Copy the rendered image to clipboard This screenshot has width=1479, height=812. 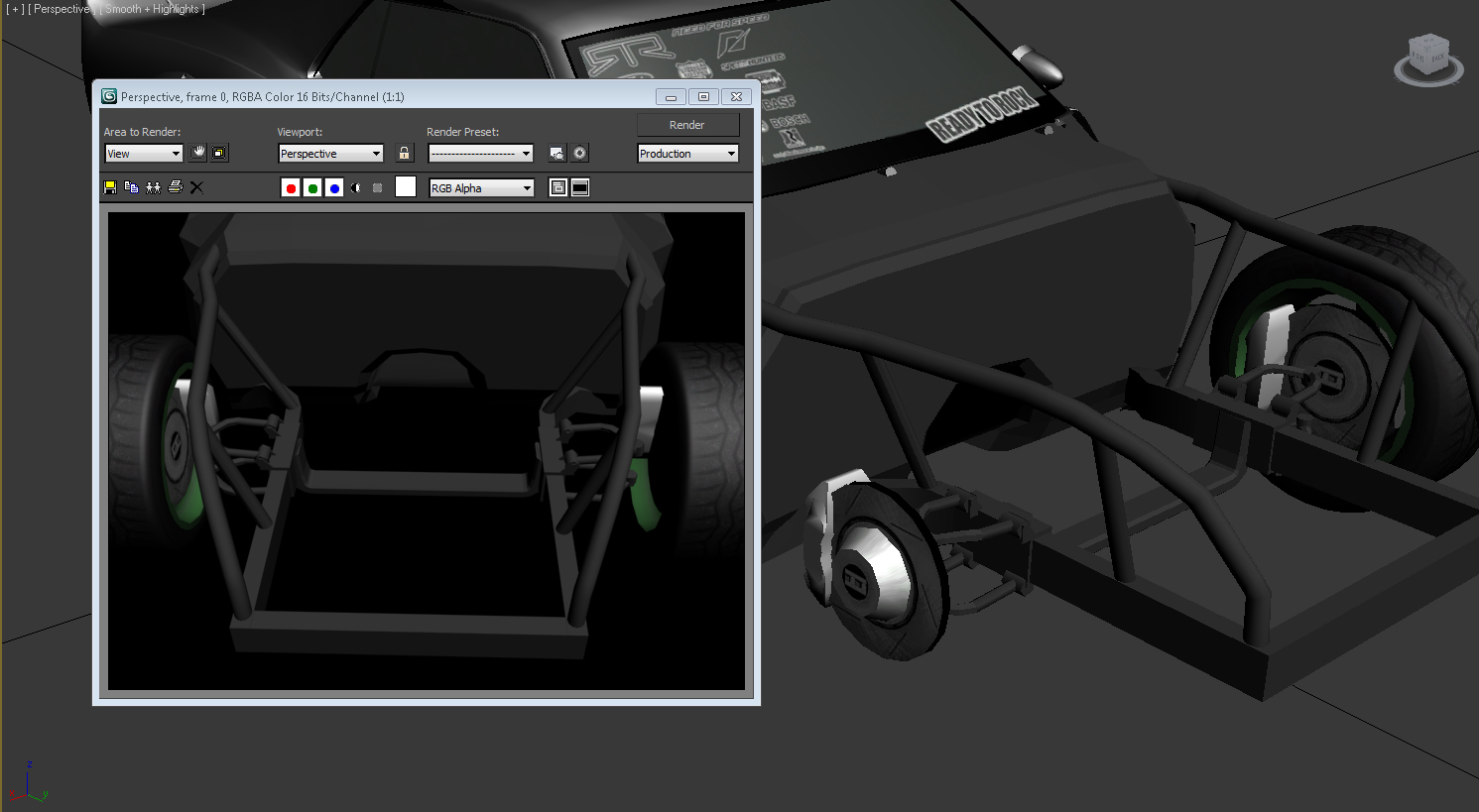coord(131,187)
